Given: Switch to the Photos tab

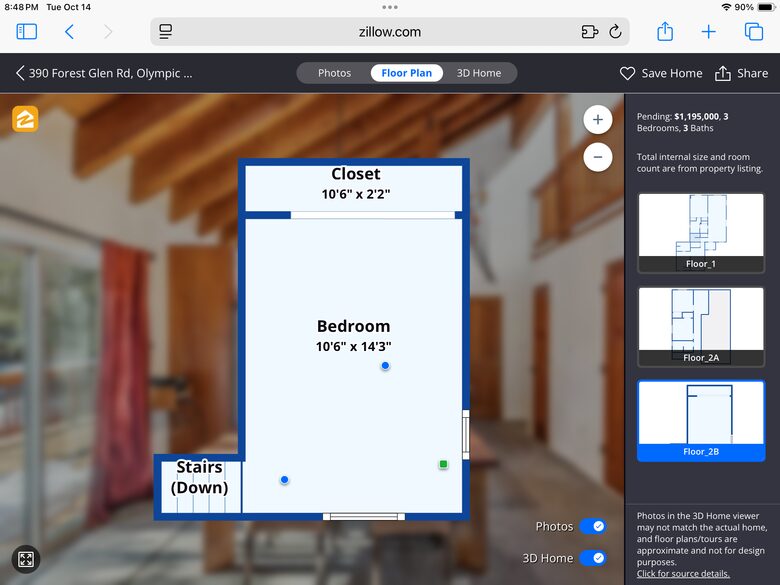Looking at the screenshot, I should tap(334, 73).
